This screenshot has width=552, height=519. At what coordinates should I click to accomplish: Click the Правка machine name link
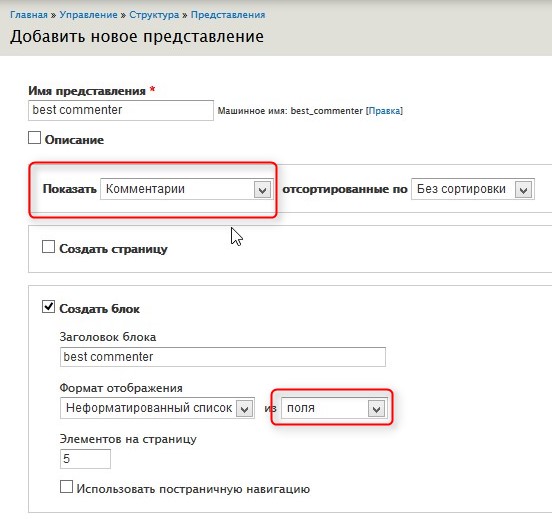[384, 111]
